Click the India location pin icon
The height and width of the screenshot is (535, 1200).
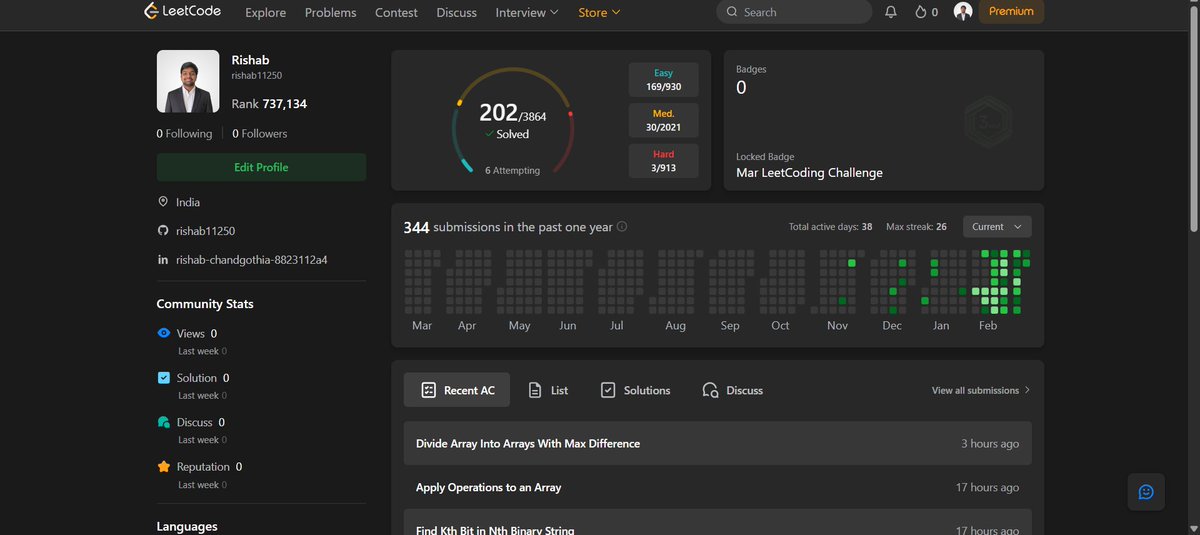pyautogui.click(x=163, y=202)
